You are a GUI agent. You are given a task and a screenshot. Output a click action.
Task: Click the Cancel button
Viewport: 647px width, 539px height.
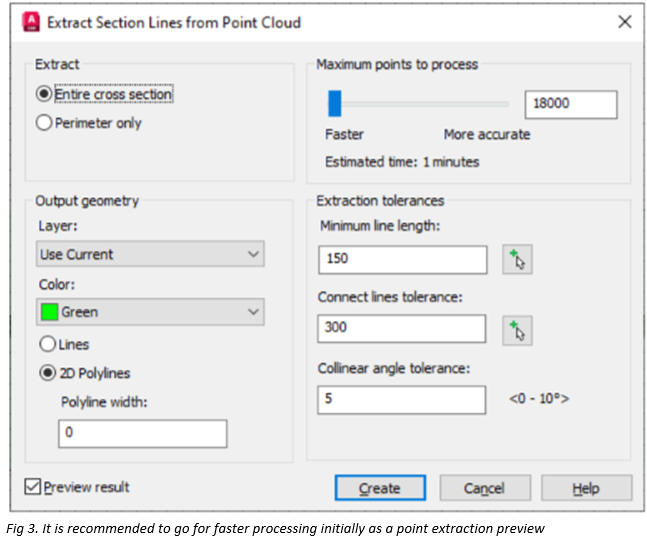pos(485,488)
